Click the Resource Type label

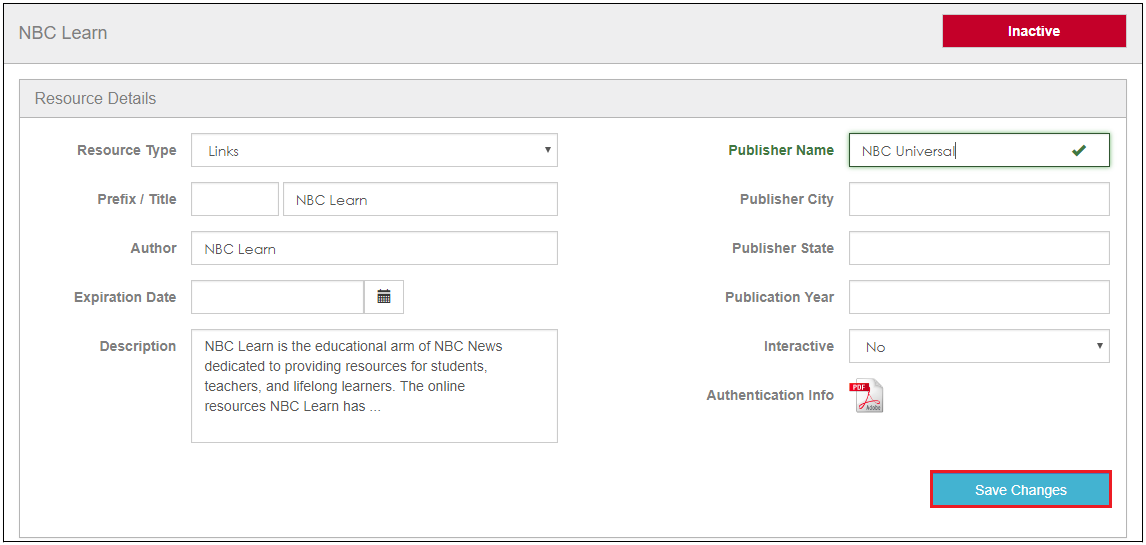(126, 150)
